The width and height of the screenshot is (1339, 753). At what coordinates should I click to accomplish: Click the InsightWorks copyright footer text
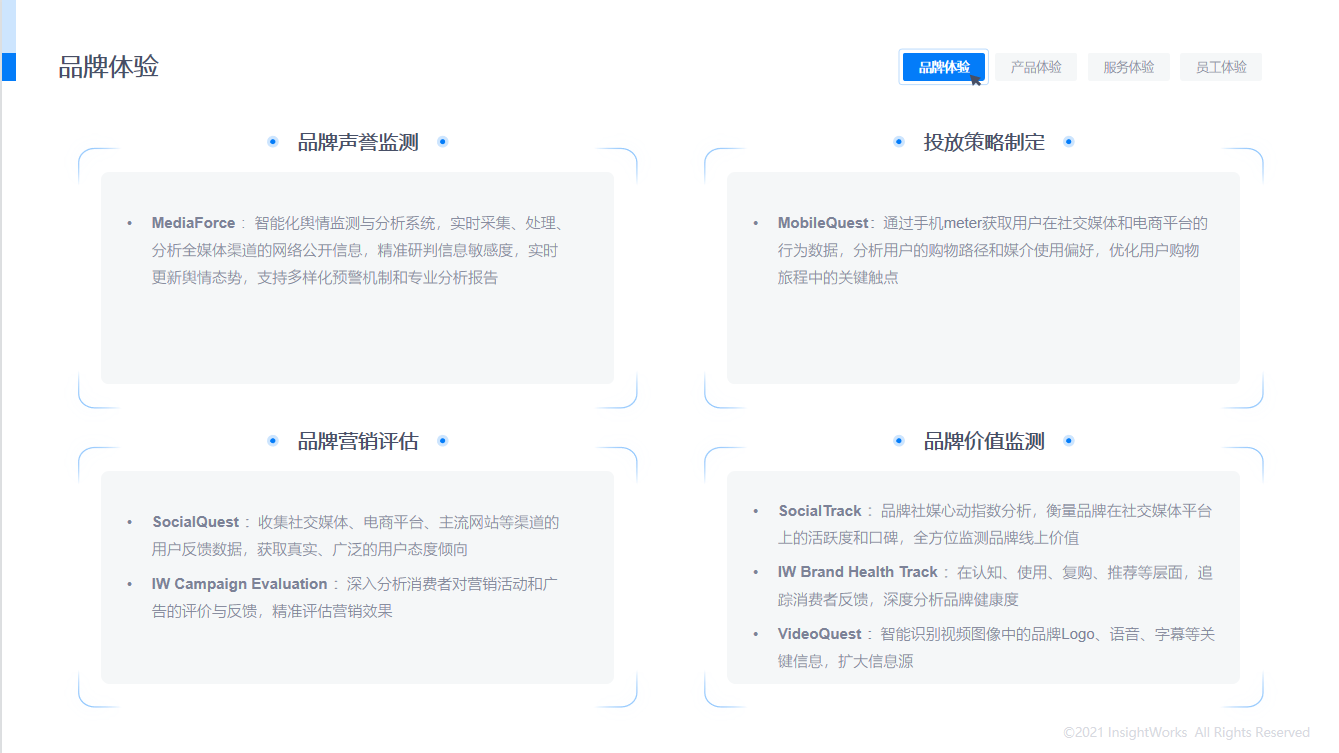coord(1187,732)
